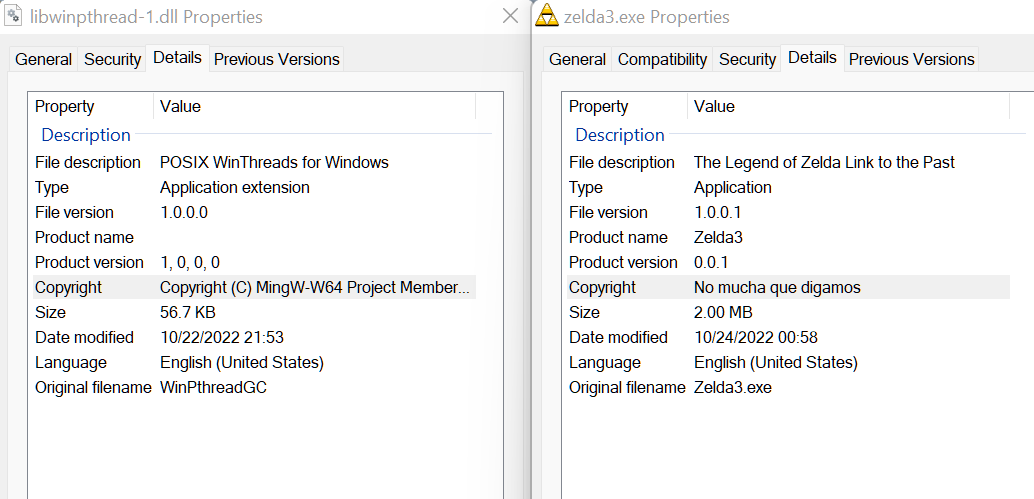
Task: Open Previous Versions tab for libwinpthread-1.dll
Action: [x=276, y=59]
